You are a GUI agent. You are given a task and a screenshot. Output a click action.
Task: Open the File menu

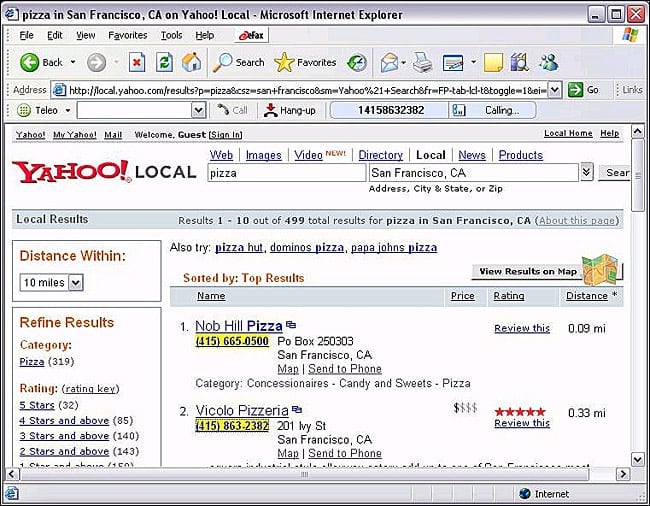pos(26,35)
